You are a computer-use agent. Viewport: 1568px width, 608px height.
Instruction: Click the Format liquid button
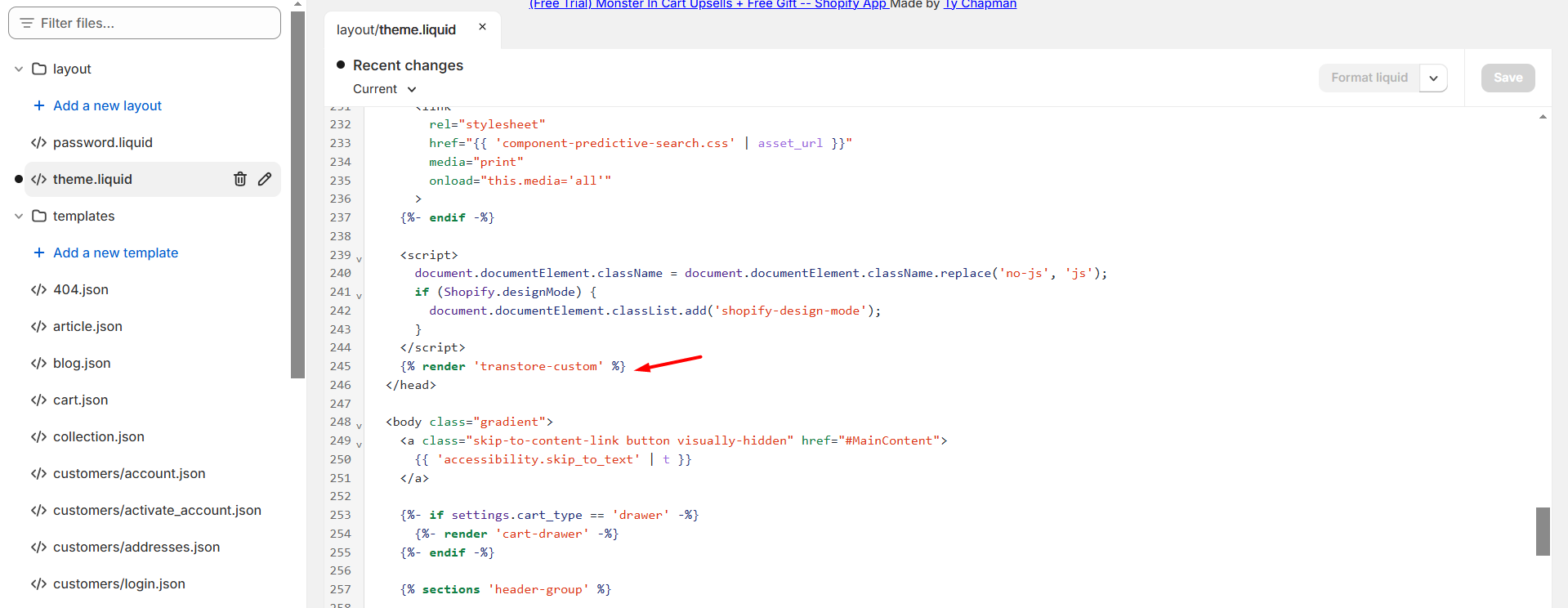point(1369,78)
